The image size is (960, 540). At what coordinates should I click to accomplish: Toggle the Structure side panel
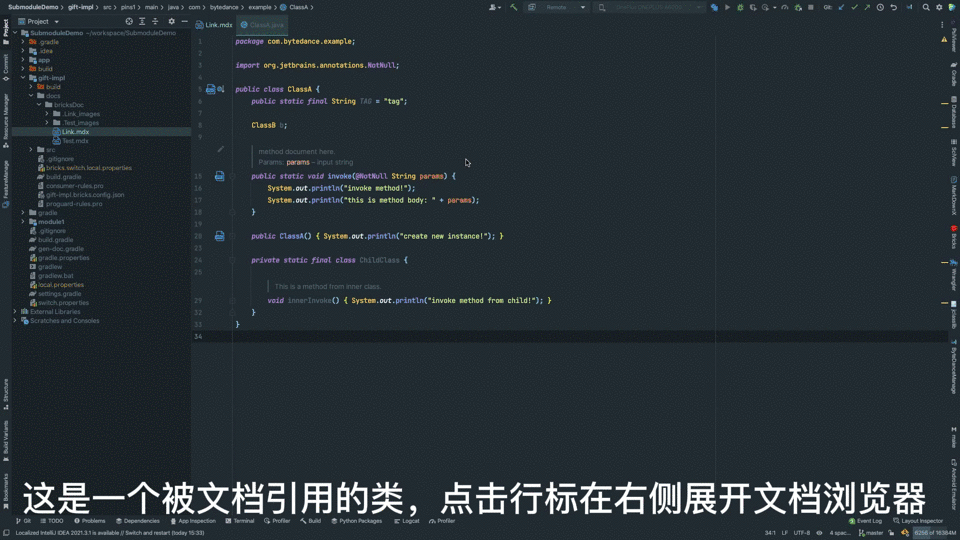6,394
